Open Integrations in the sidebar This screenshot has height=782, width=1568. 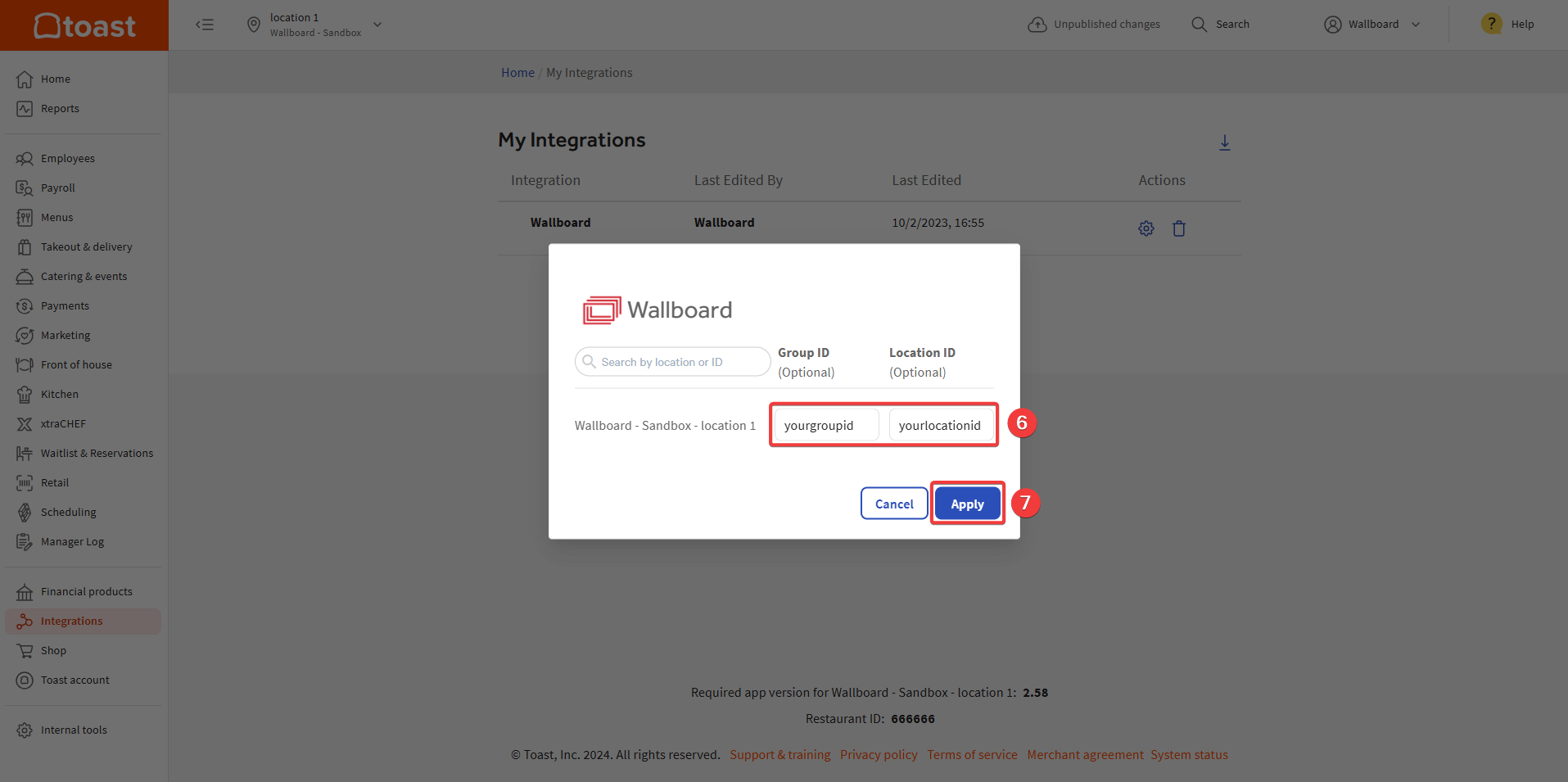point(83,622)
